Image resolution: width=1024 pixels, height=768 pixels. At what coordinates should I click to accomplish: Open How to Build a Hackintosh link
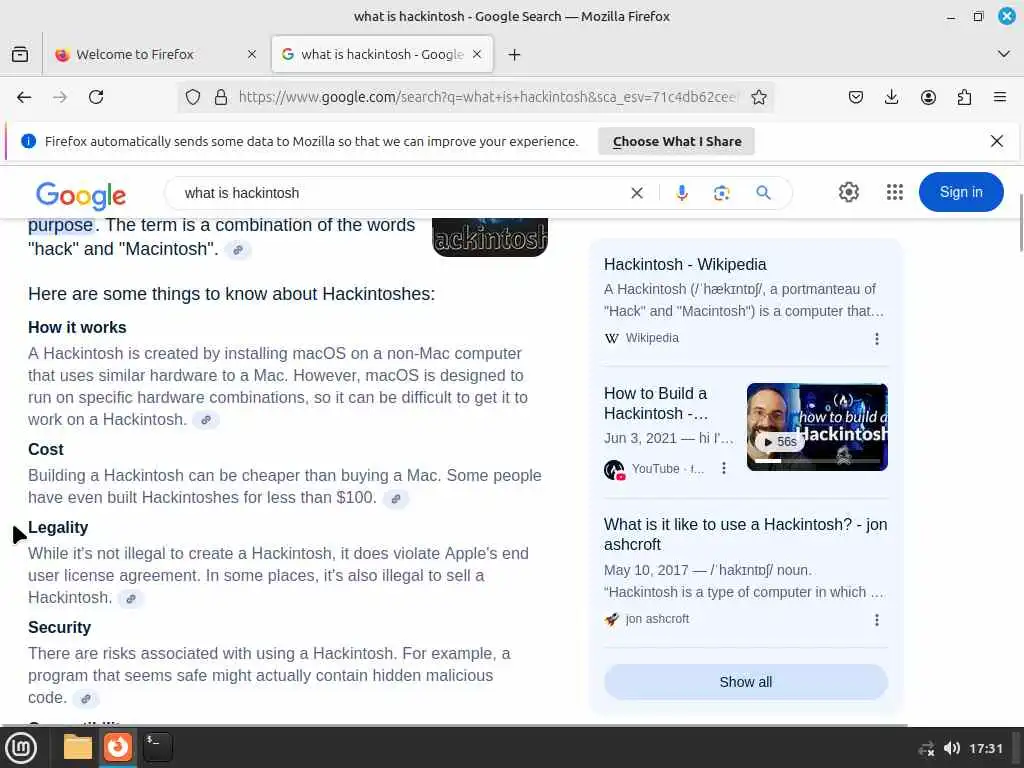656,403
